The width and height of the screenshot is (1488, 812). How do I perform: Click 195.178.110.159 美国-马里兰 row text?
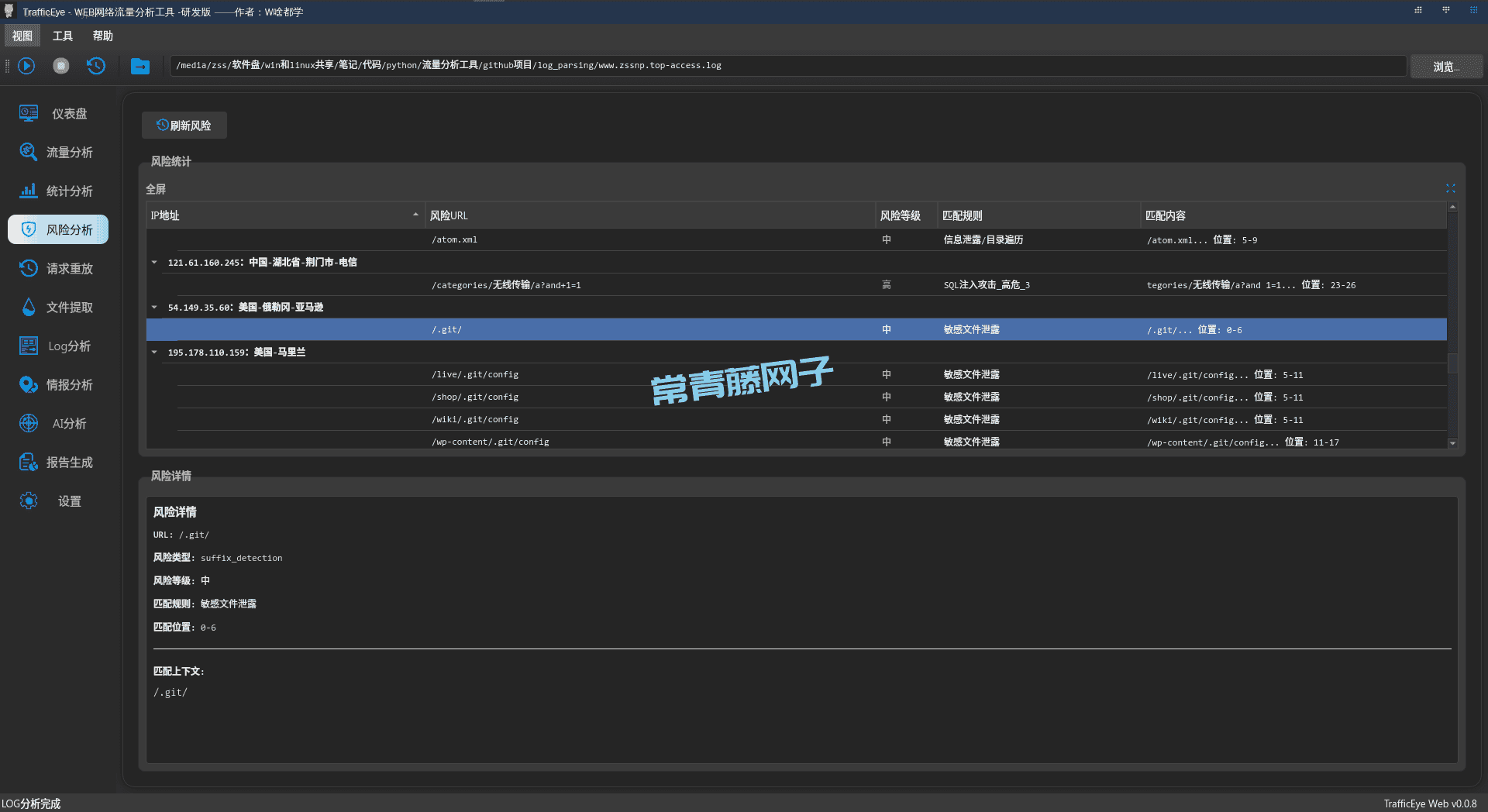click(237, 353)
